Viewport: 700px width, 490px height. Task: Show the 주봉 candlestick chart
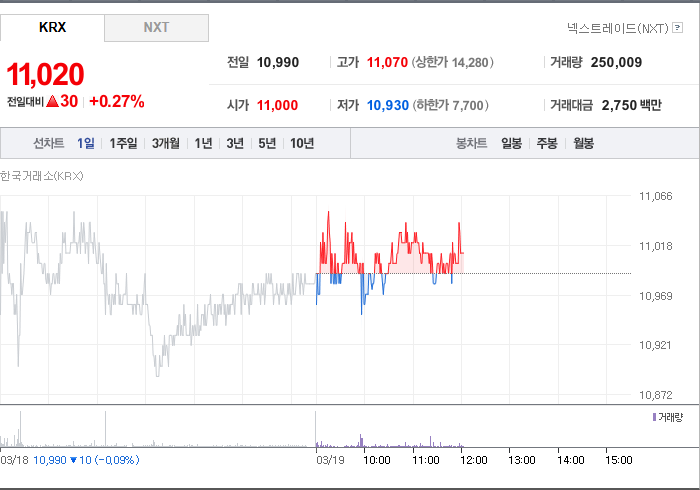point(547,143)
